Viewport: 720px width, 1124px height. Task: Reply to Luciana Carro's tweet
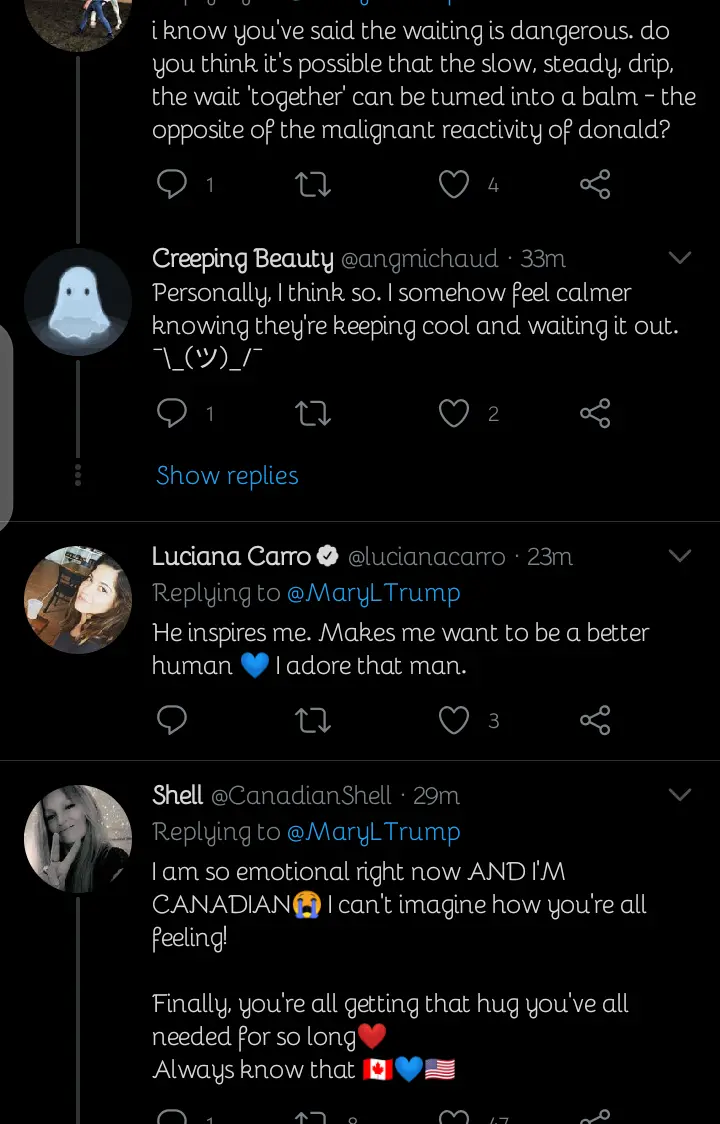click(x=172, y=720)
